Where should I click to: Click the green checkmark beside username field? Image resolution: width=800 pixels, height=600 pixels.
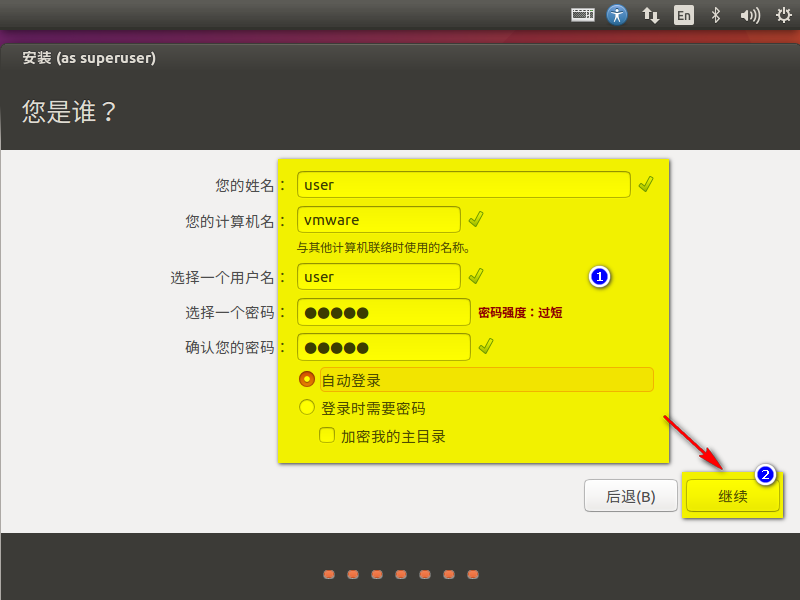(476, 276)
